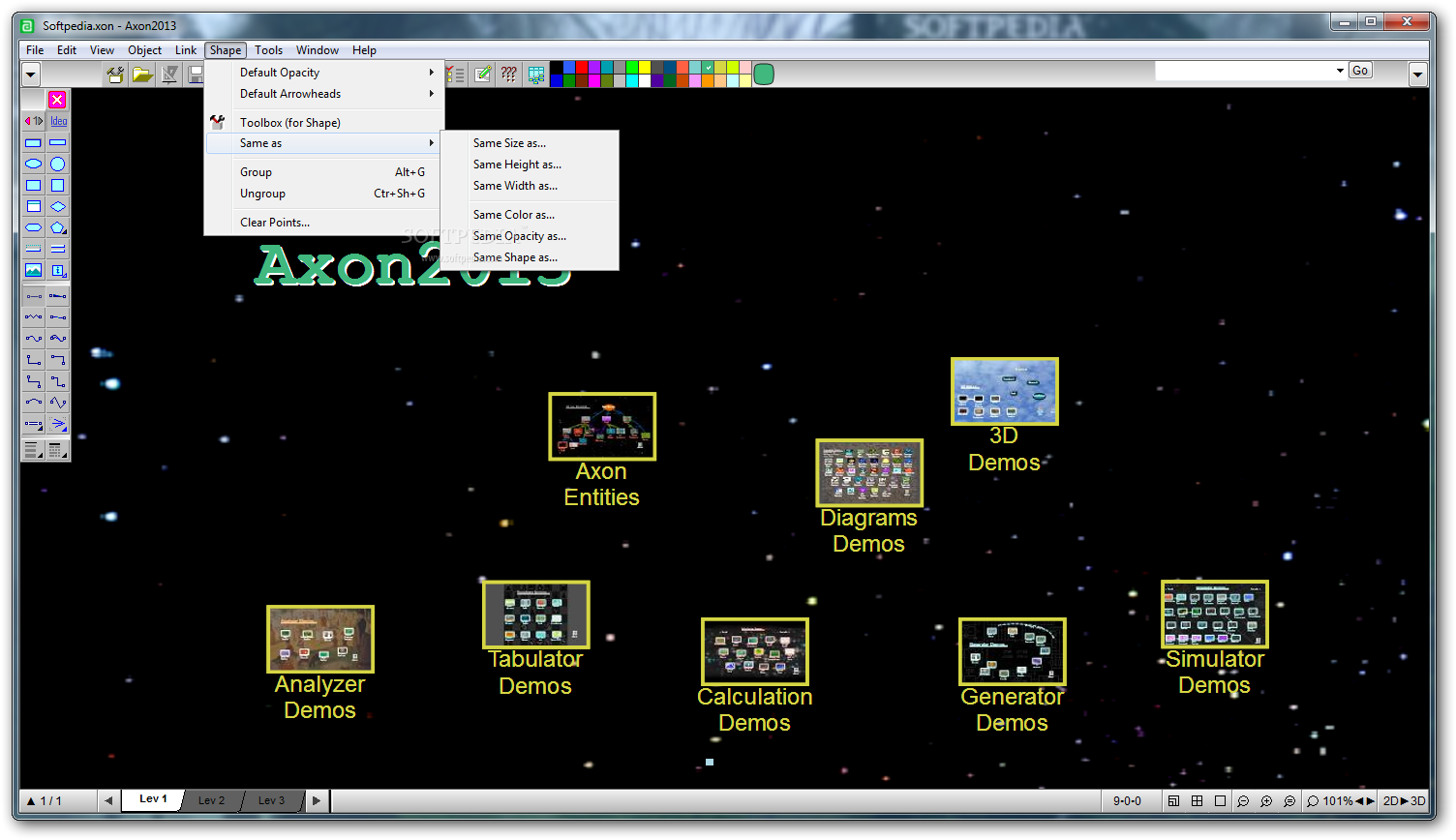The image size is (1456, 840).
Task: Toggle 2D to 3D view mode
Action: coord(1404,800)
